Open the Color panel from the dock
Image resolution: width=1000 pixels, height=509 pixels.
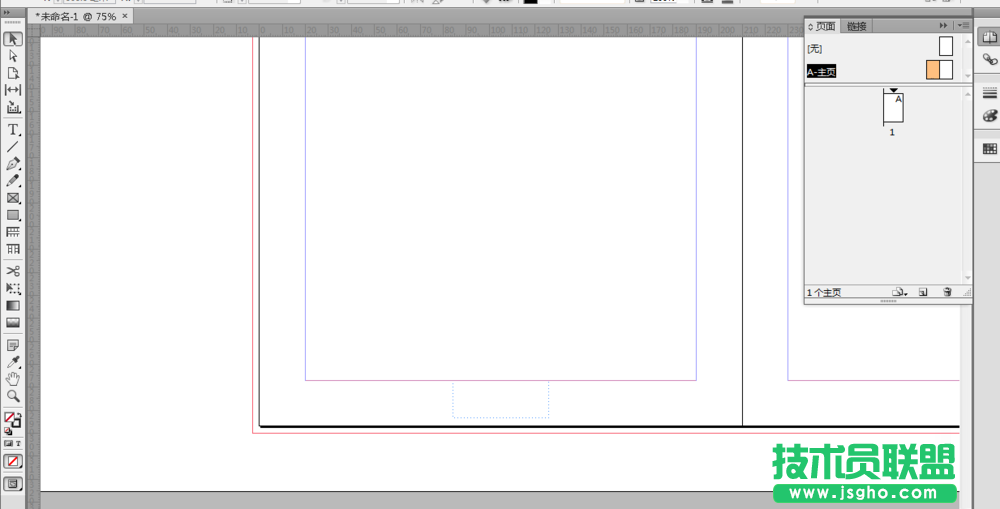click(x=989, y=115)
